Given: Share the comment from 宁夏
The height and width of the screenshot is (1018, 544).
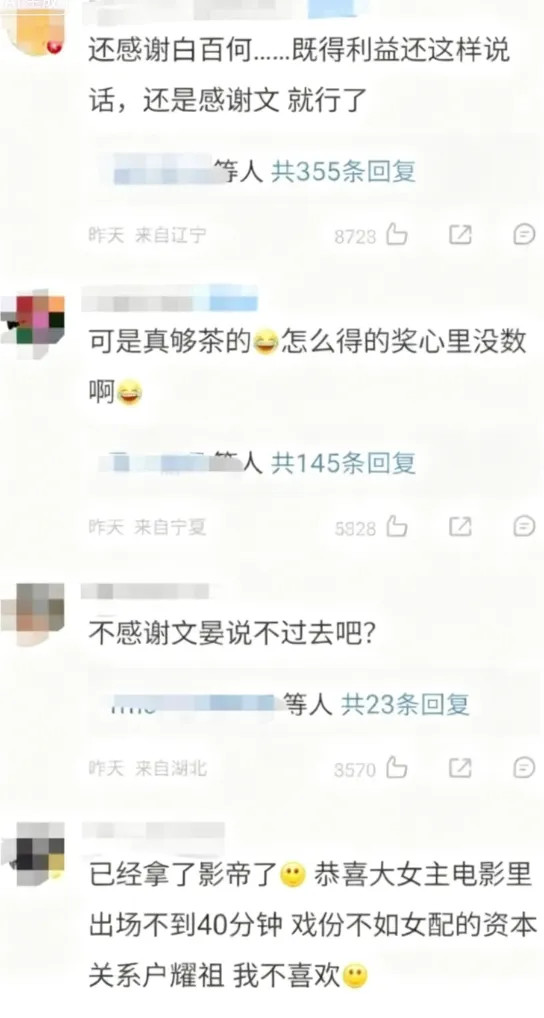Looking at the screenshot, I should (460, 527).
